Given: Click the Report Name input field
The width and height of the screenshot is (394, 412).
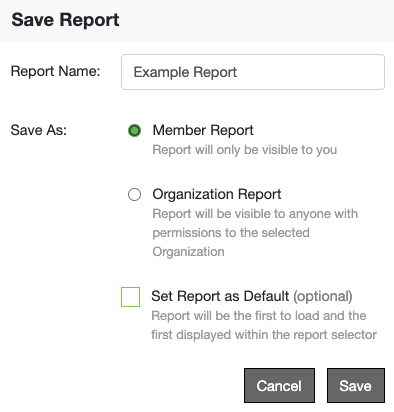Looking at the screenshot, I should tap(253, 72).
